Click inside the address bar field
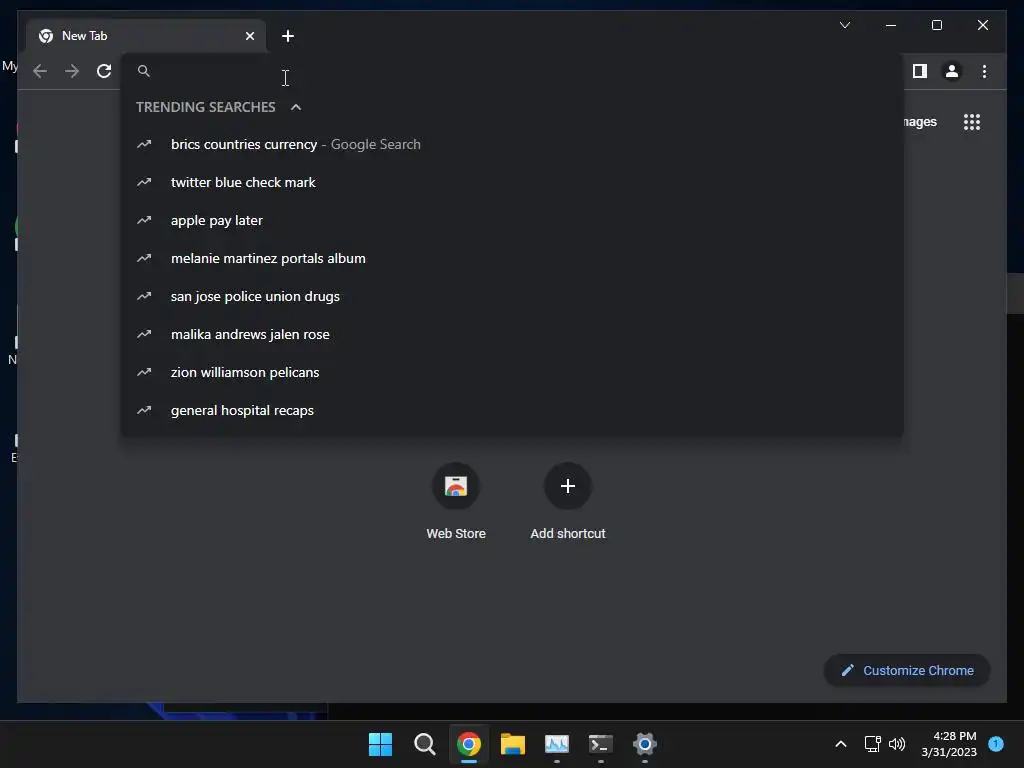This screenshot has width=1024, height=768. pyautogui.click(x=513, y=71)
